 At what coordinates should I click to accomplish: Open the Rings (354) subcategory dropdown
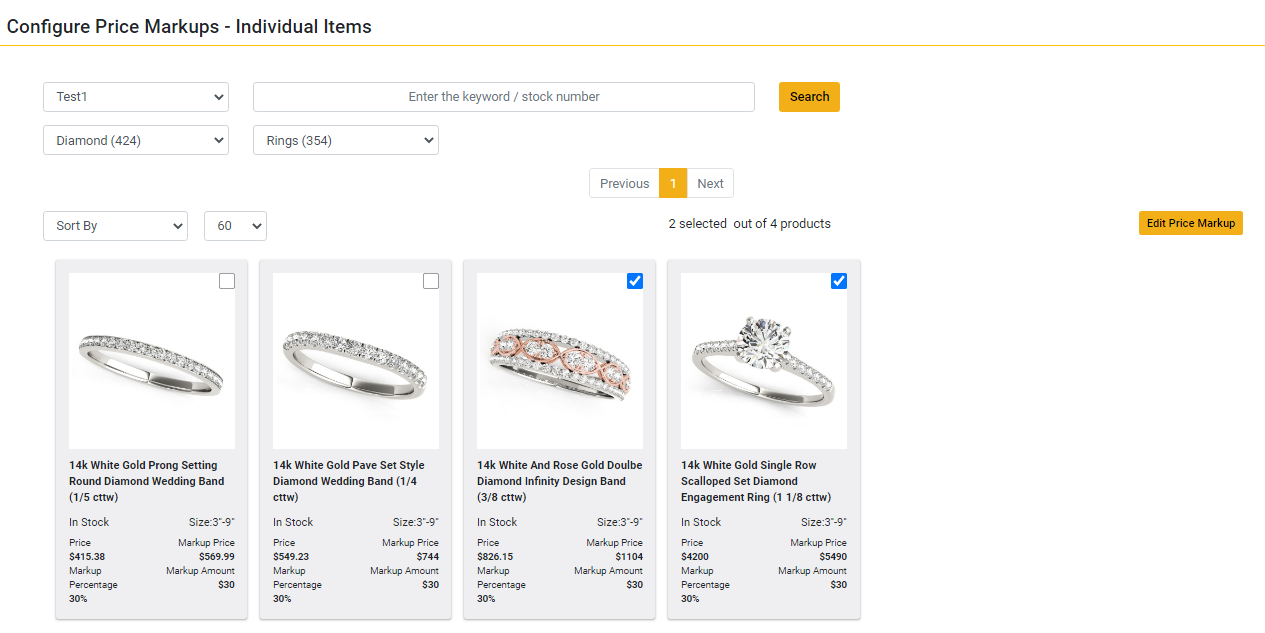tap(345, 140)
